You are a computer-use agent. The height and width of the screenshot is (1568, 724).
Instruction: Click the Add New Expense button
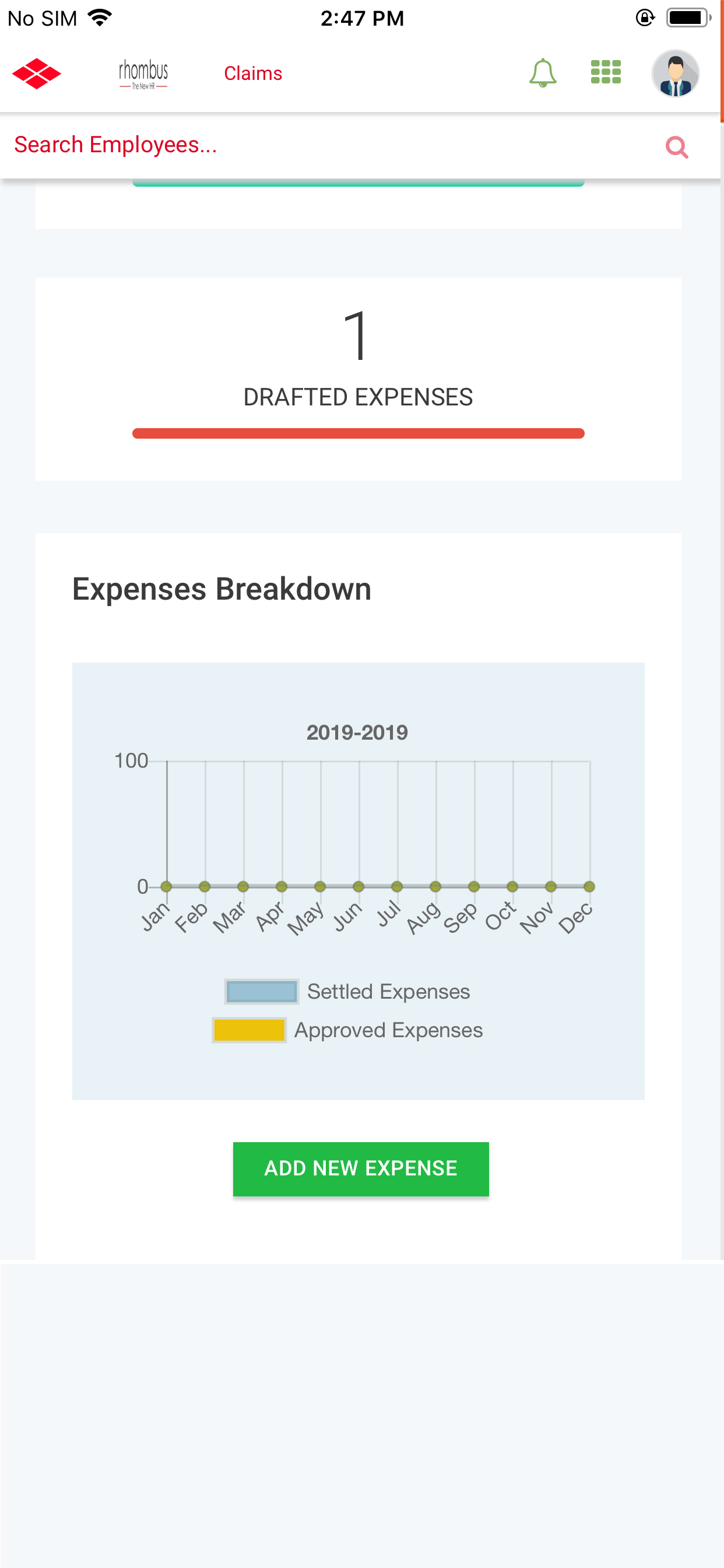click(361, 1168)
